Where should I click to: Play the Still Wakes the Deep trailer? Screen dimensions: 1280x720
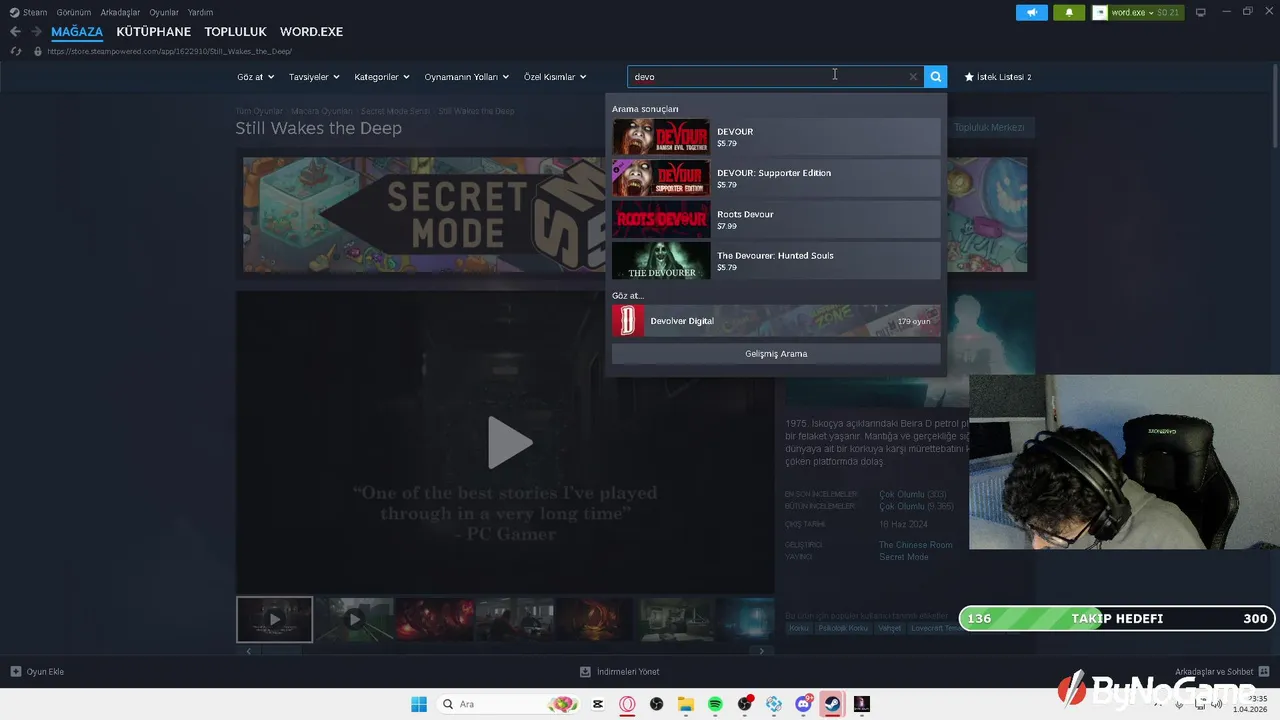[x=509, y=442]
